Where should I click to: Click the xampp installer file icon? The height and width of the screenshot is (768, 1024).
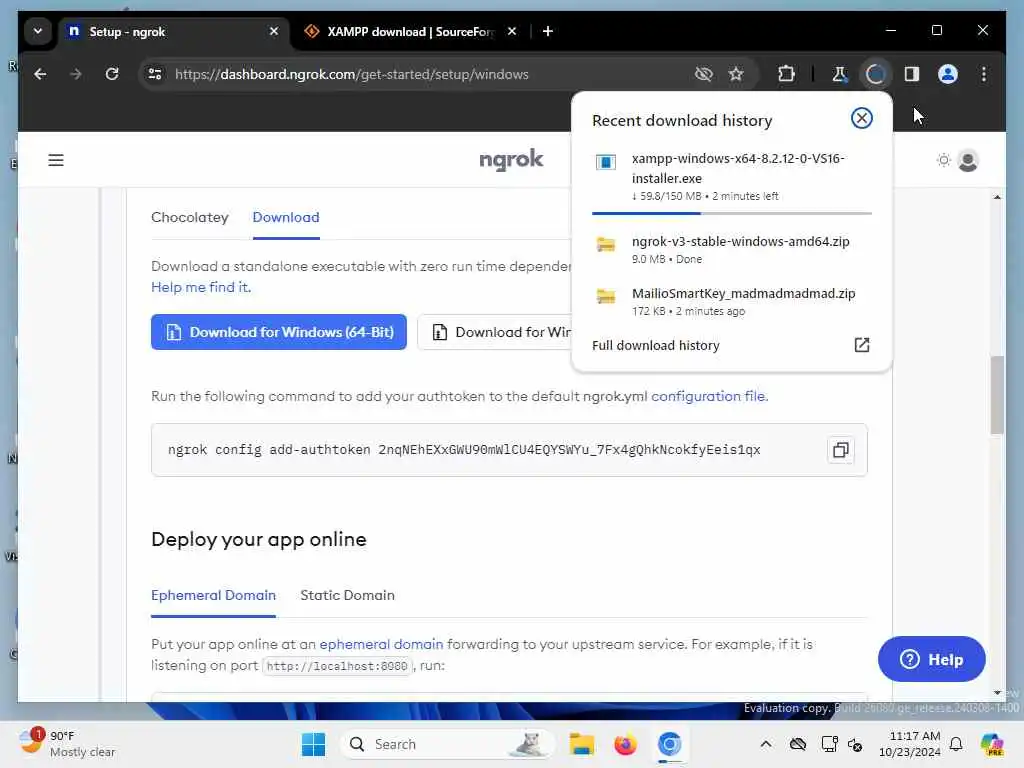605,162
